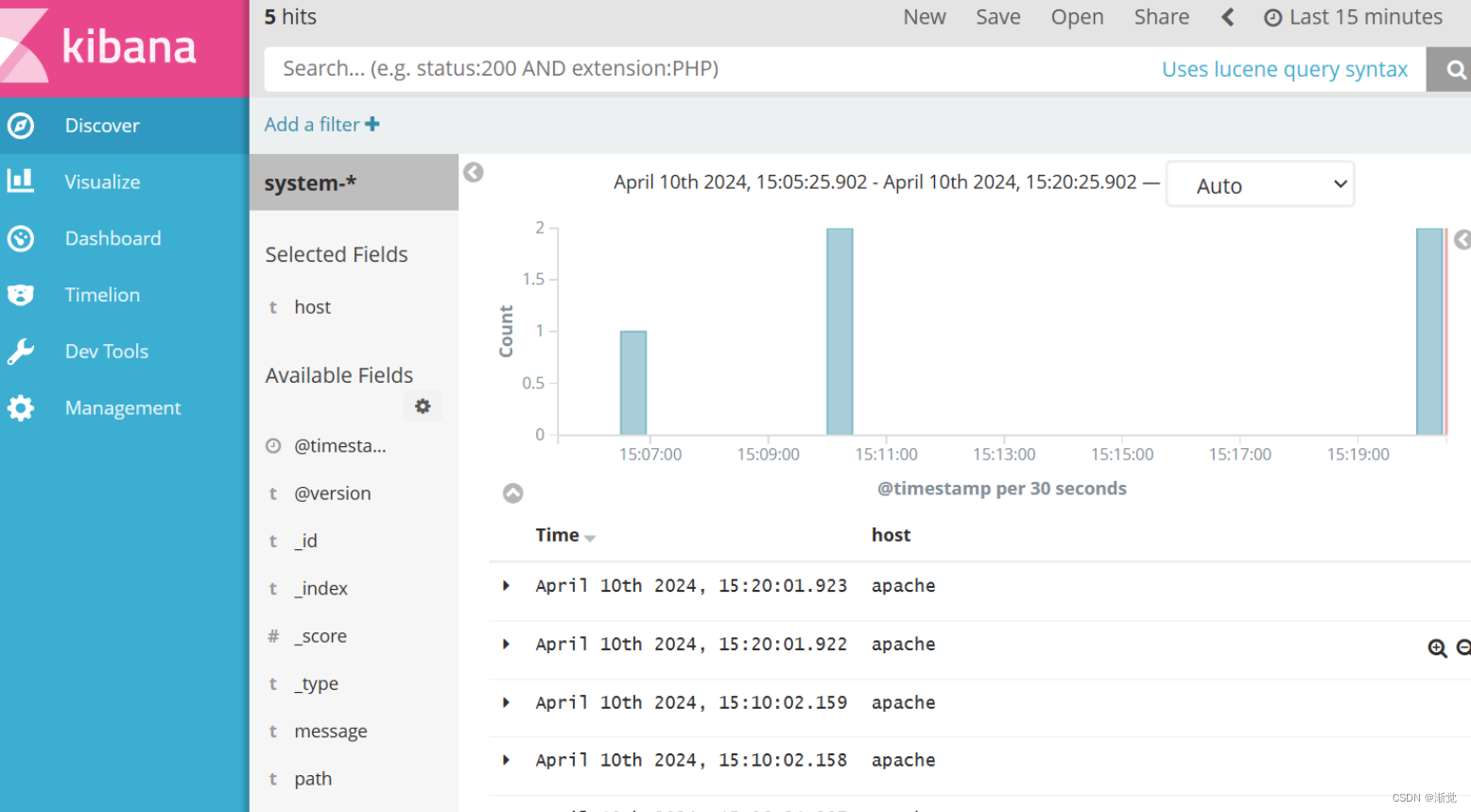This screenshot has height=812, width=1471.
Task: Click the Time sort arrow icon
Action: click(x=590, y=538)
